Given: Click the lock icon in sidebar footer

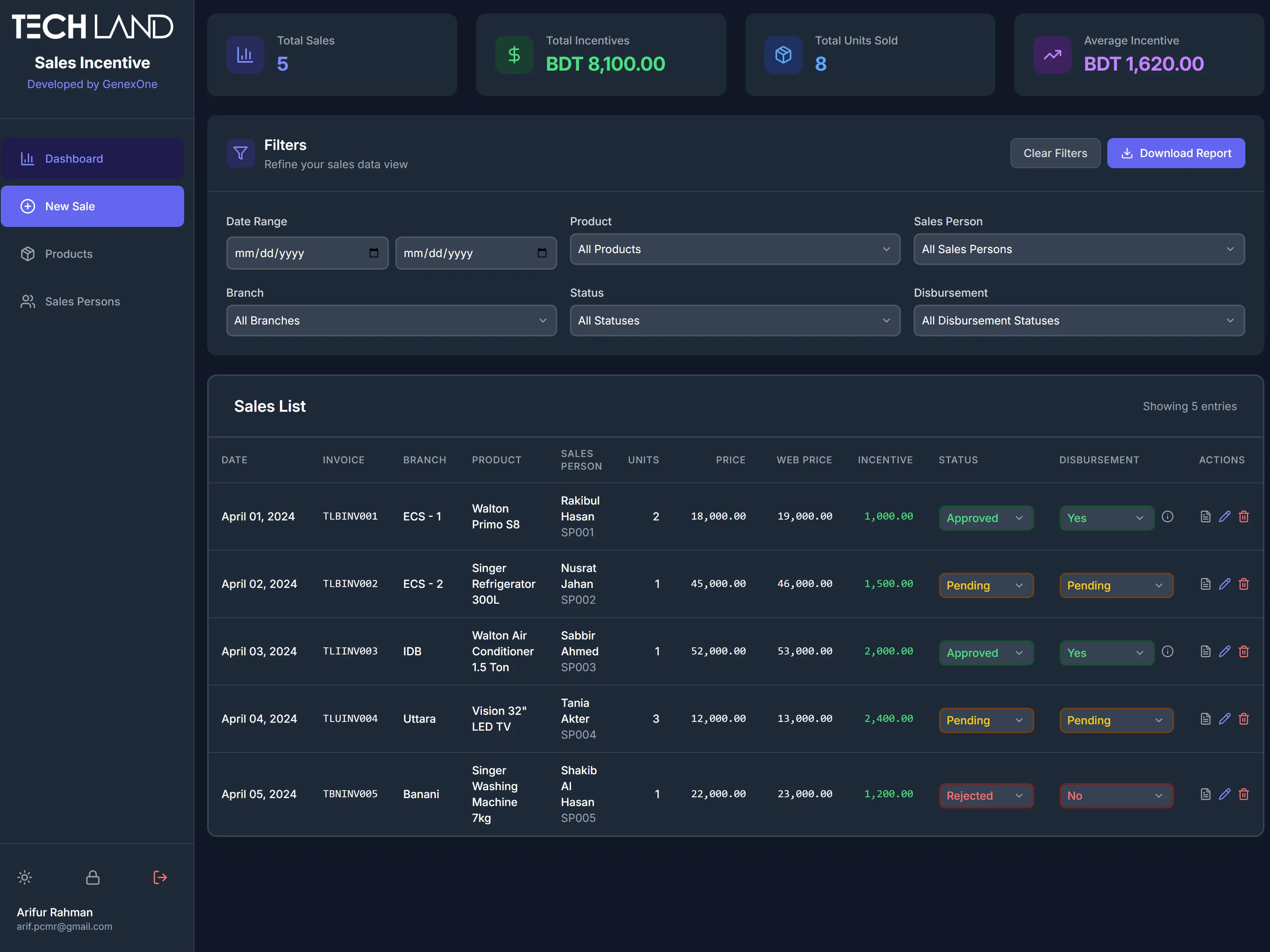Looking at the screenshot, I should (x=92, y=877).
